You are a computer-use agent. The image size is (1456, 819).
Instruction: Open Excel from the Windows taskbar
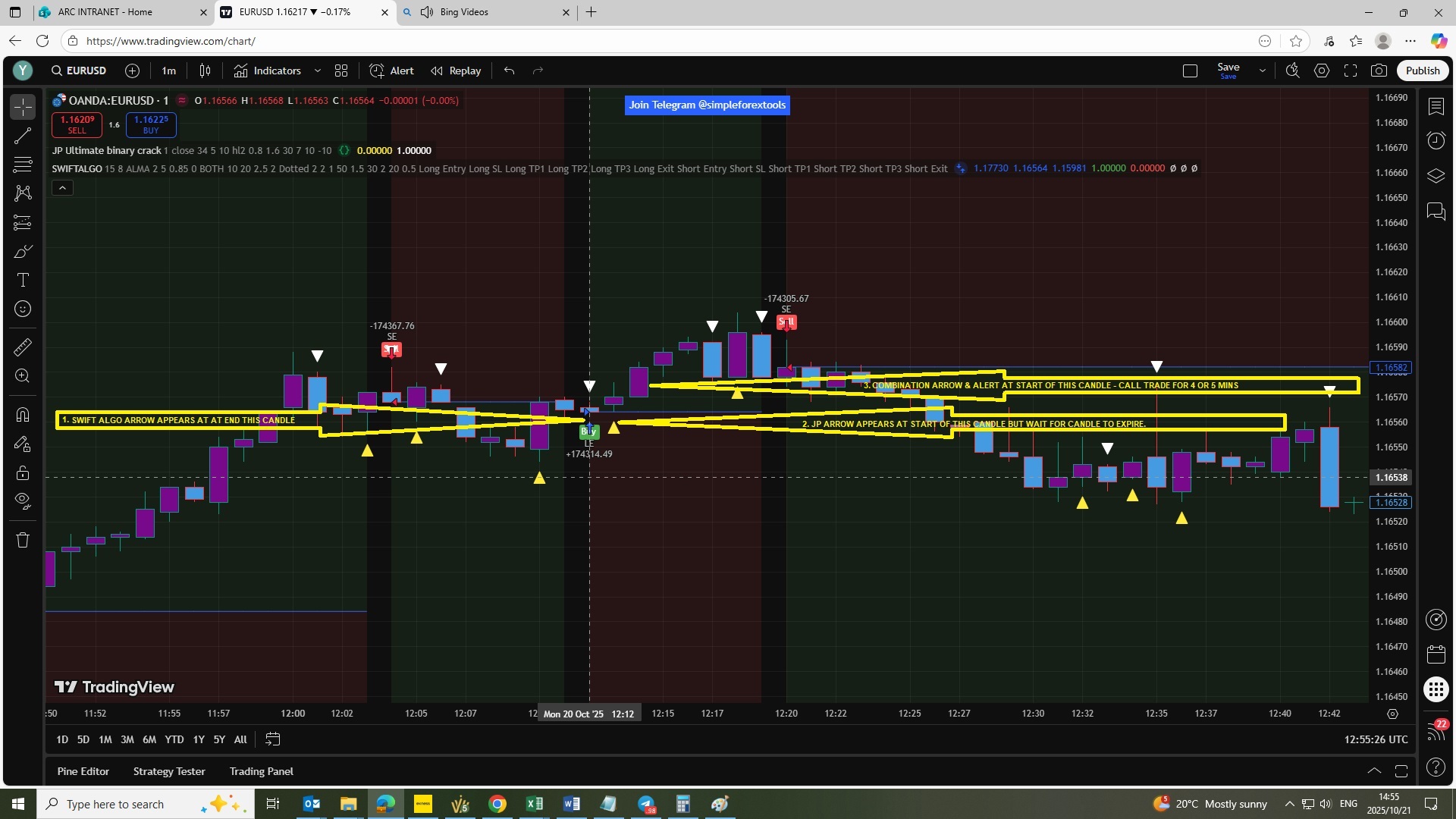coord(535,804)
